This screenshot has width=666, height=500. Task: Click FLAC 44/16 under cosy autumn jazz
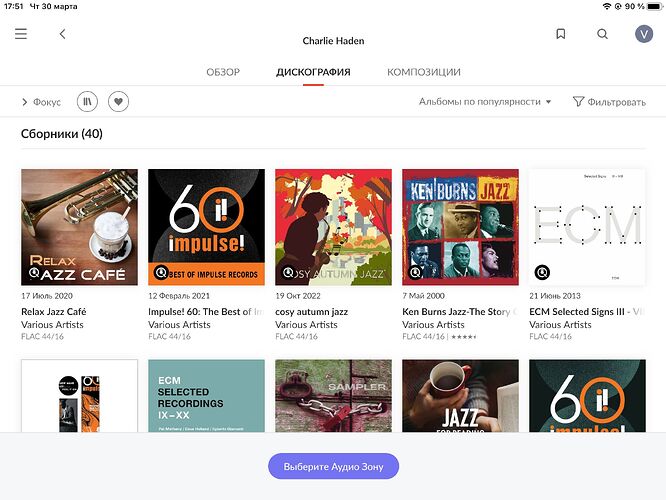pyautogui.click(x=296, y=336)
